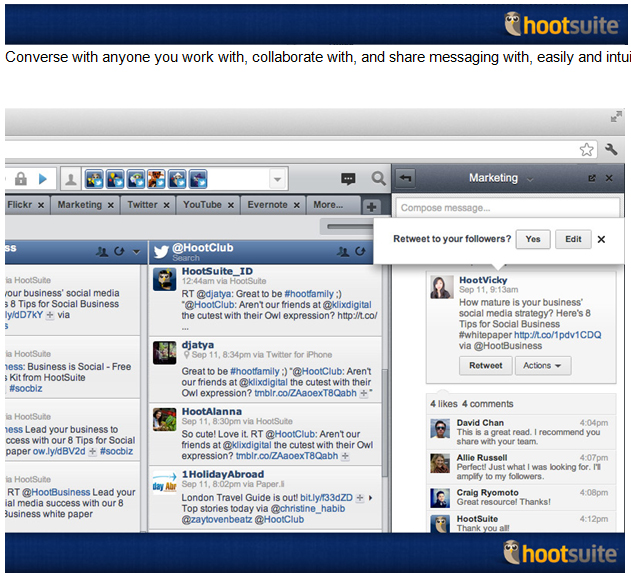Click David Chan's comment name
This screenshot has height=578, width=631.
[480, 423]
